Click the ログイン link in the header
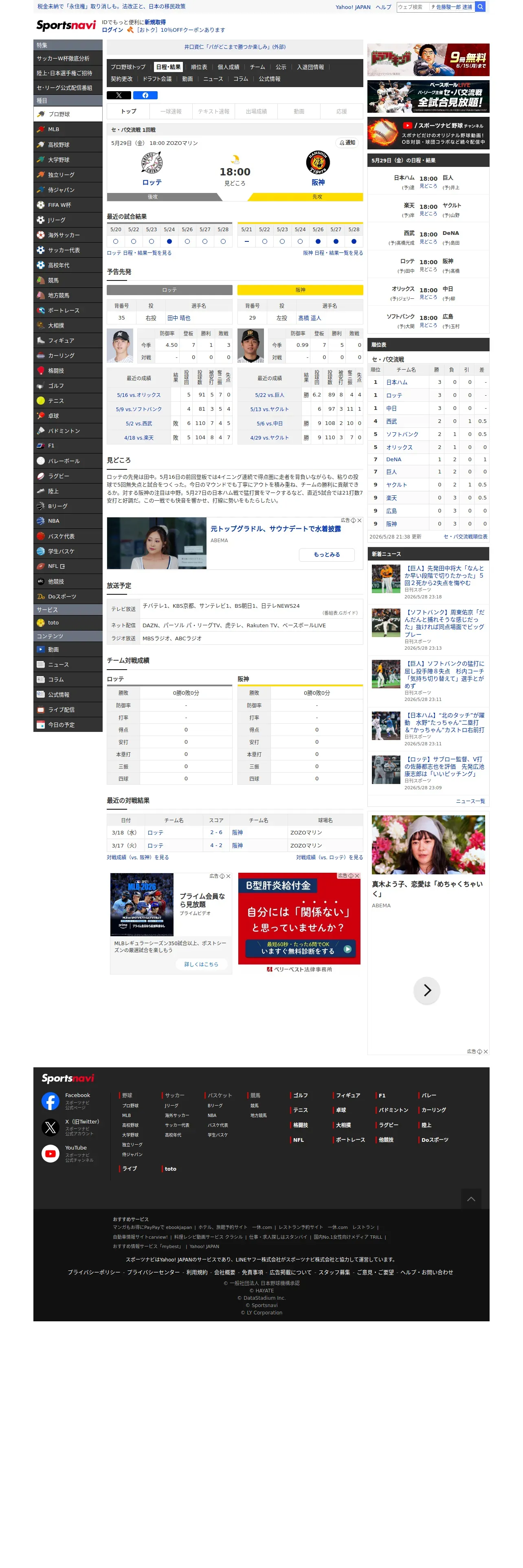 [112, 30]
